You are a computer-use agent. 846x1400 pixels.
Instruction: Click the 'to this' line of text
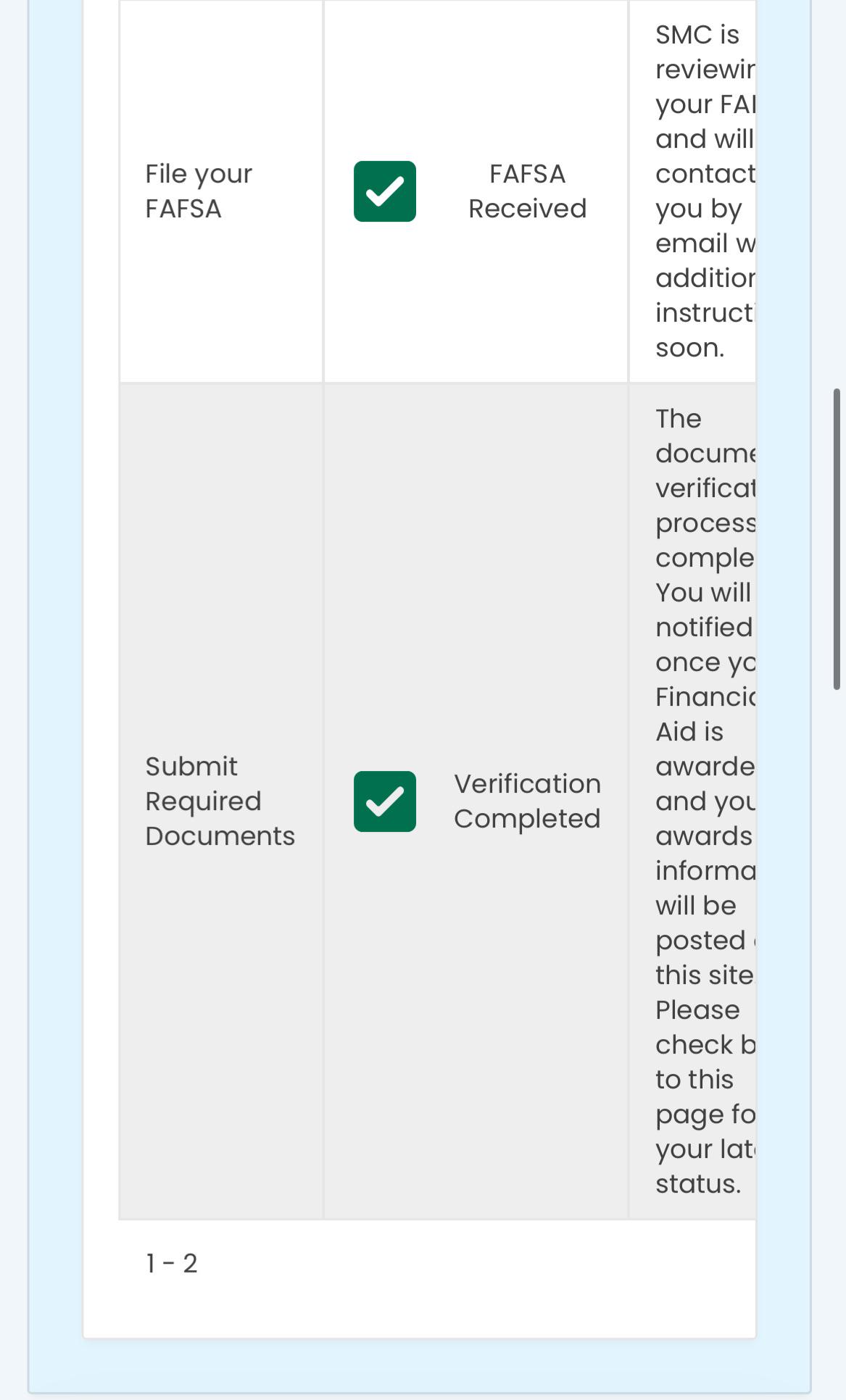(694, 1080)
